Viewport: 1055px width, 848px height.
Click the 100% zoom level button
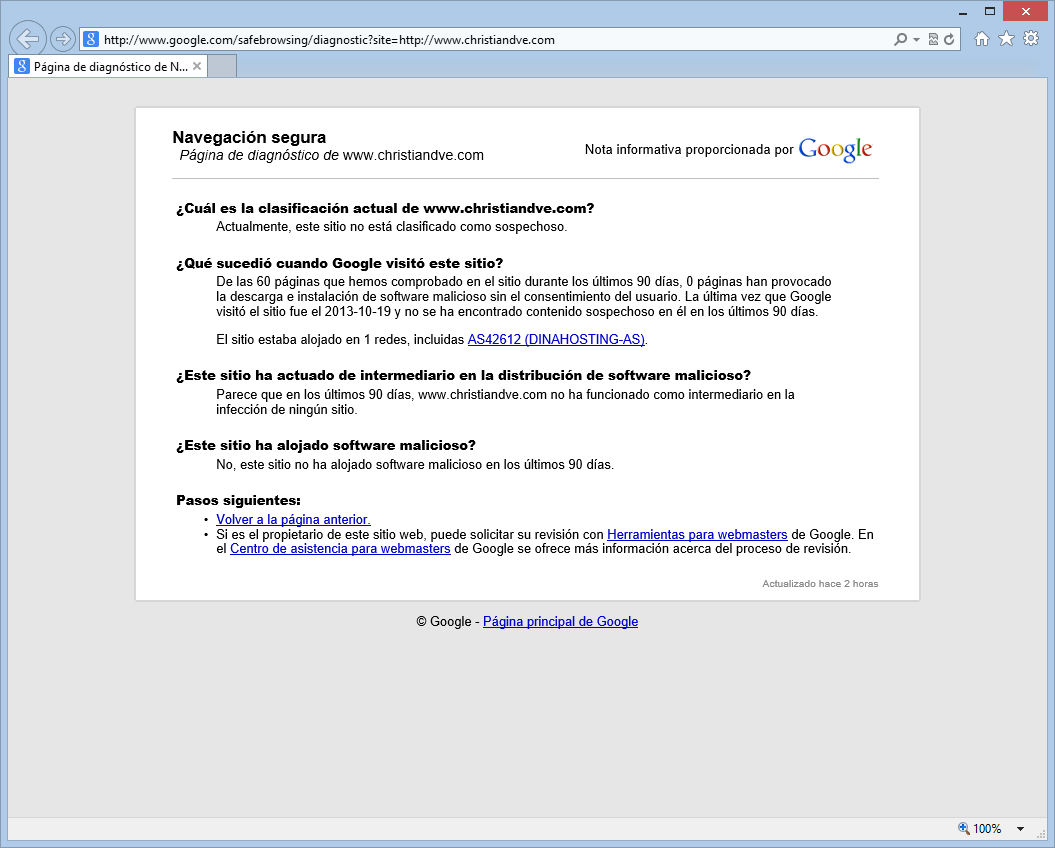(x=980, y=828)
